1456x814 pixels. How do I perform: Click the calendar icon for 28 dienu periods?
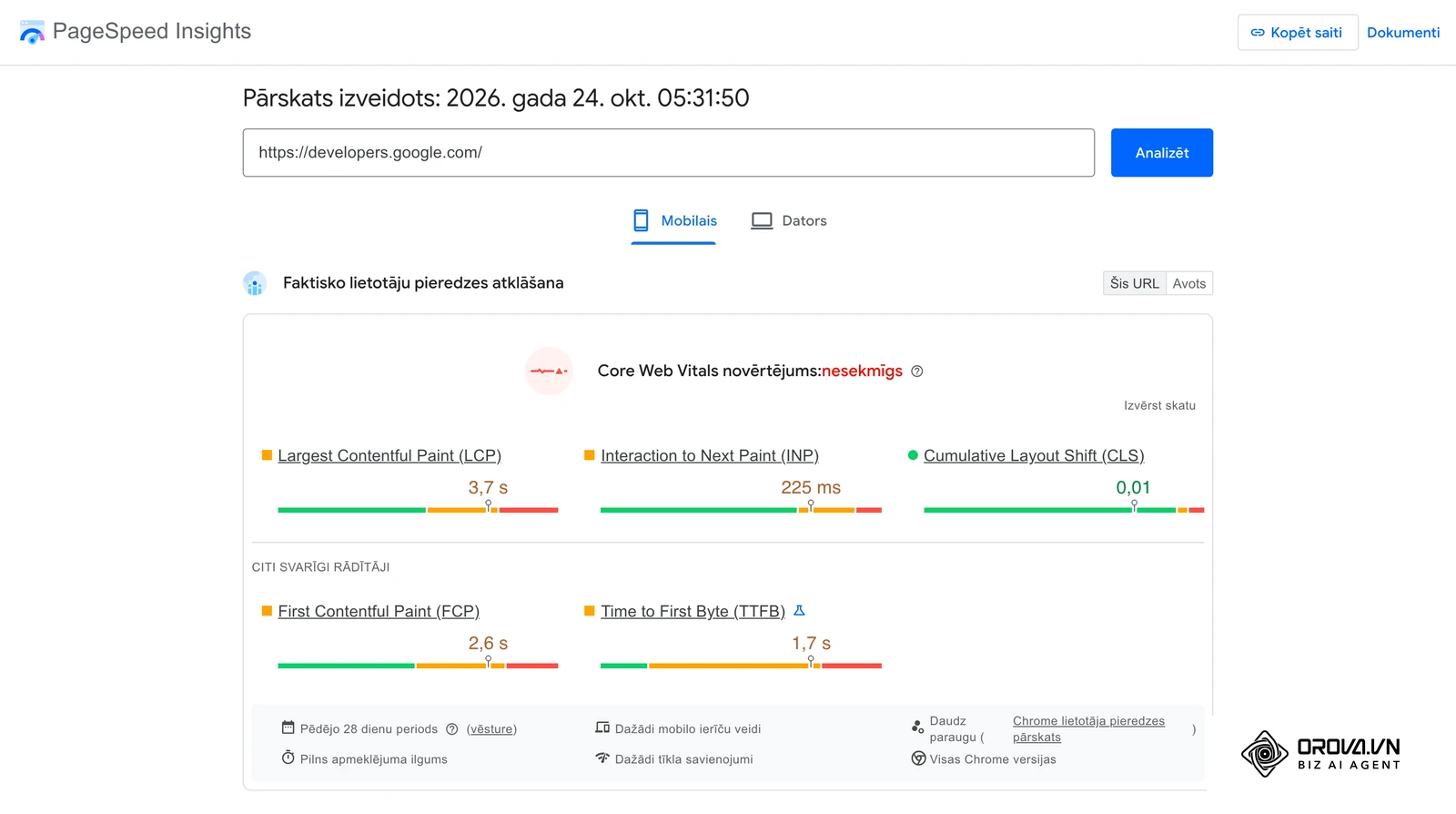(288, 728)
